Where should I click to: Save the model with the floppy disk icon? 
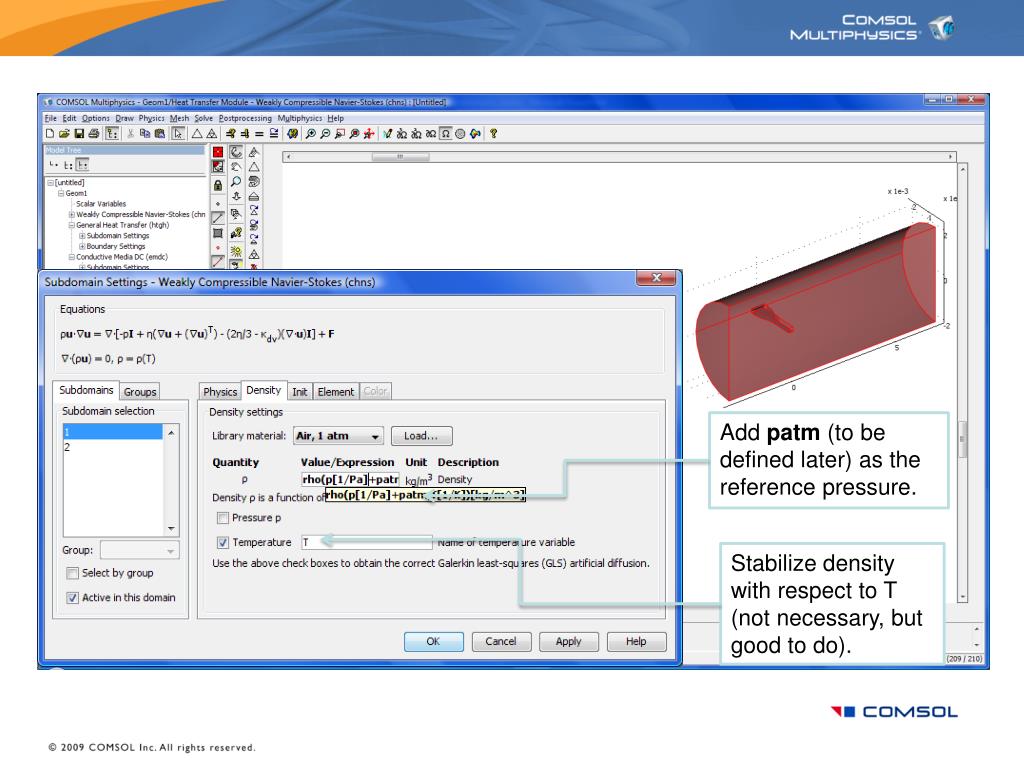79,134
